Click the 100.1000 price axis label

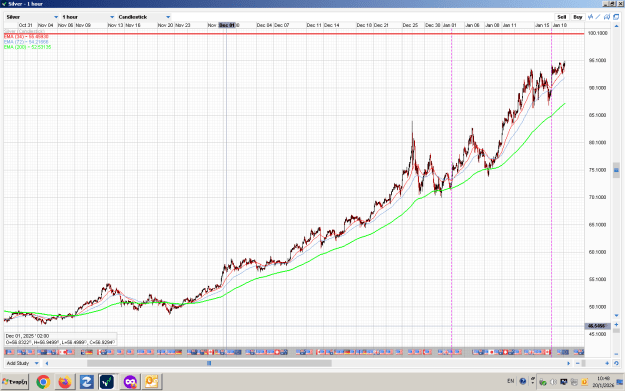click(x=598, y=33)
